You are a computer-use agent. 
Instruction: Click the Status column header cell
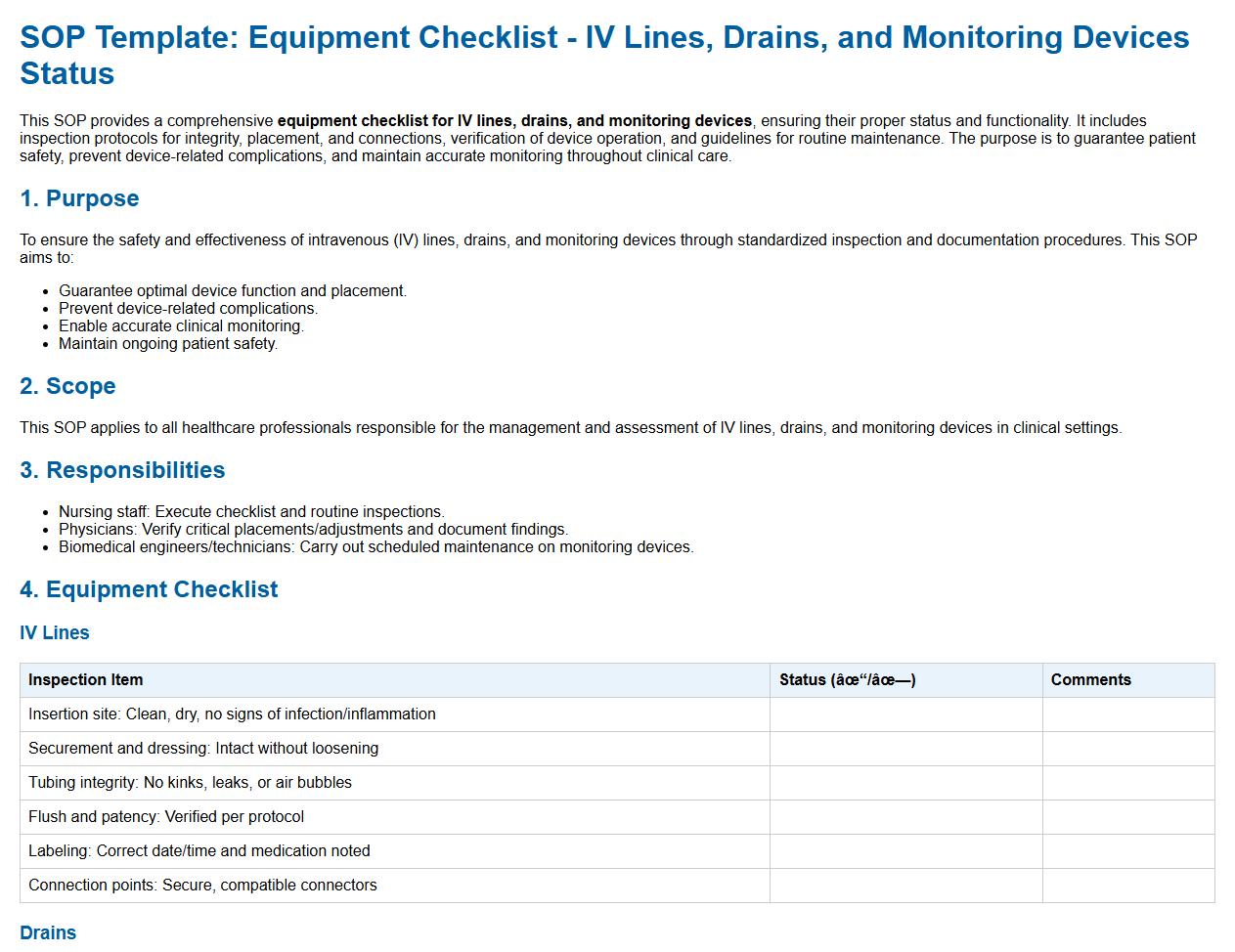[x=847, y=680]
